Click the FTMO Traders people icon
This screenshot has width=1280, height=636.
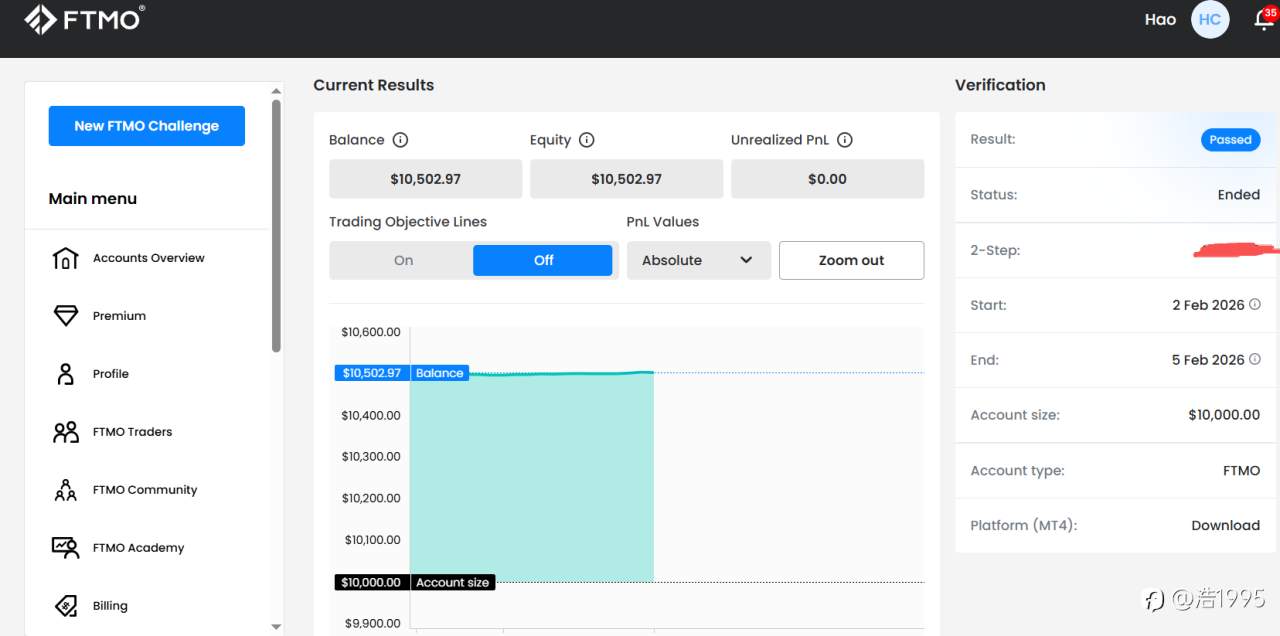click(65, 432)
